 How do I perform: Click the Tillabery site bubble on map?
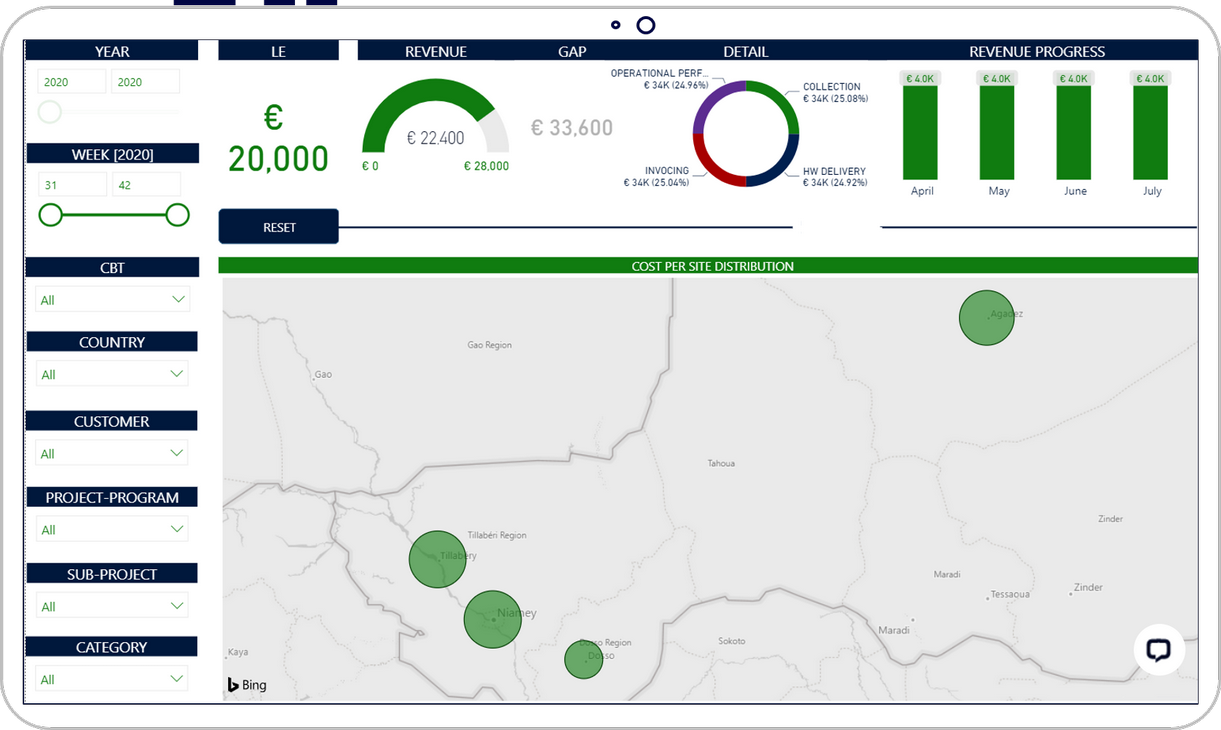pos(437,559)
